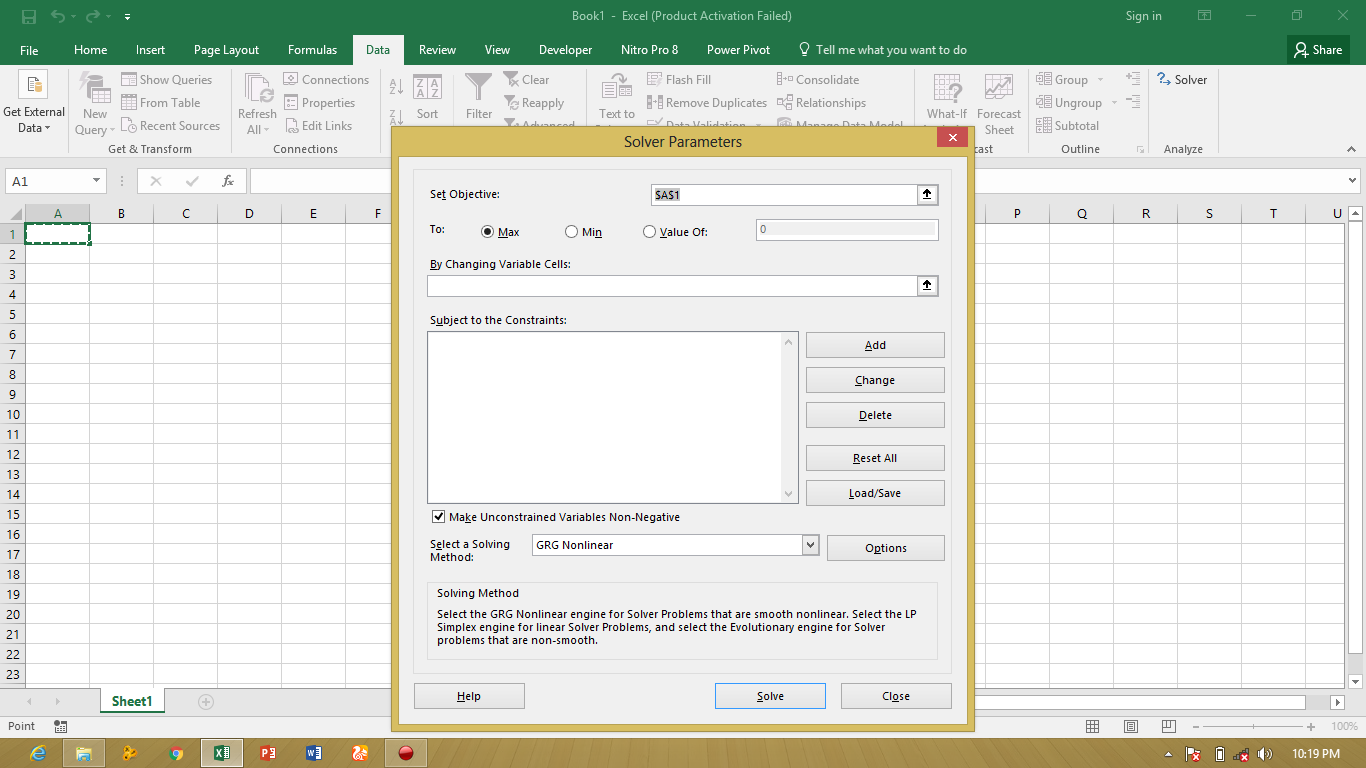Click Remove Duplicates
This screenshot has height=768, width=1366.
[707, 102]
